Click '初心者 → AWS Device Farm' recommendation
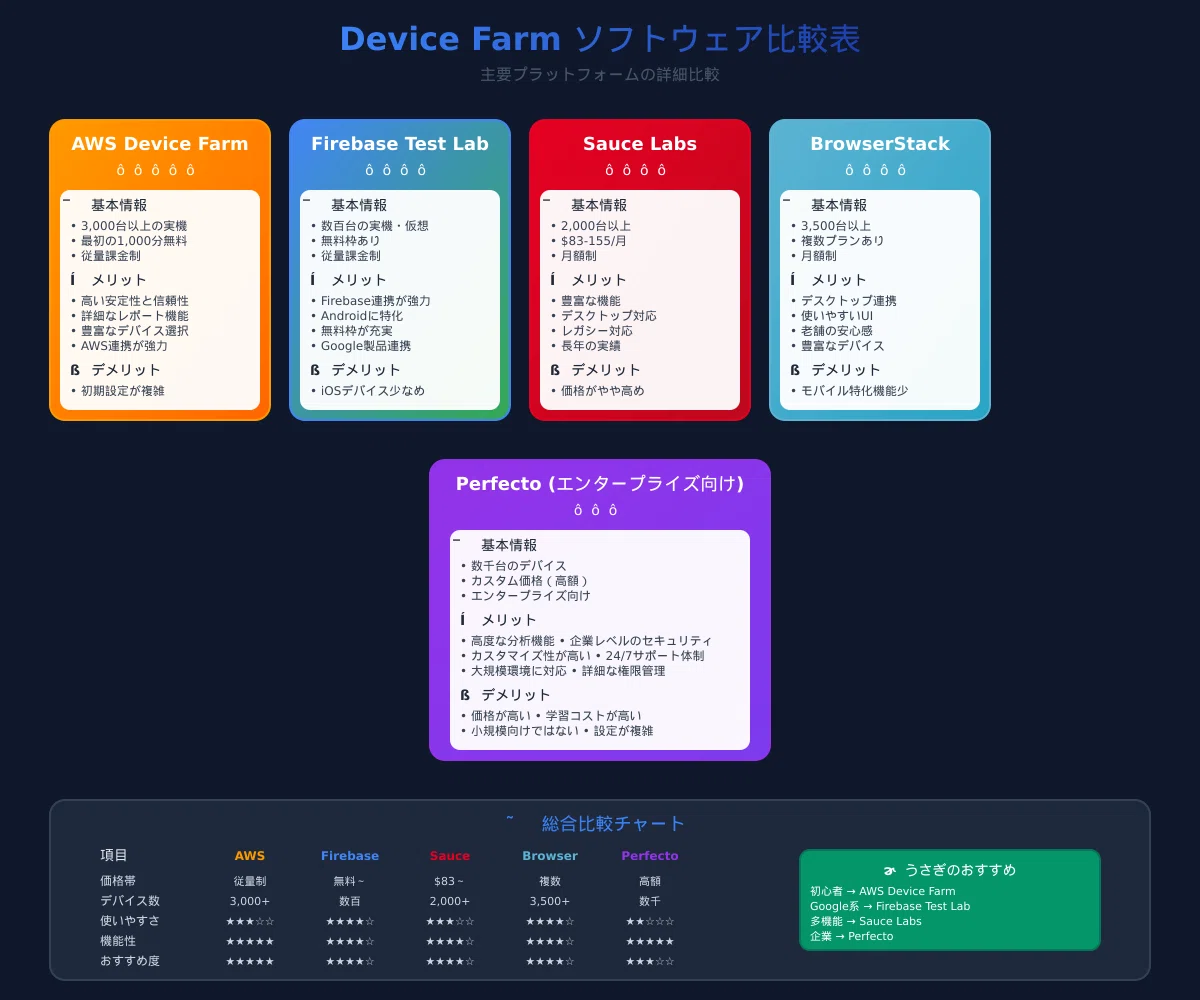The image size is (1200, 1000). [x=883, y=891]
